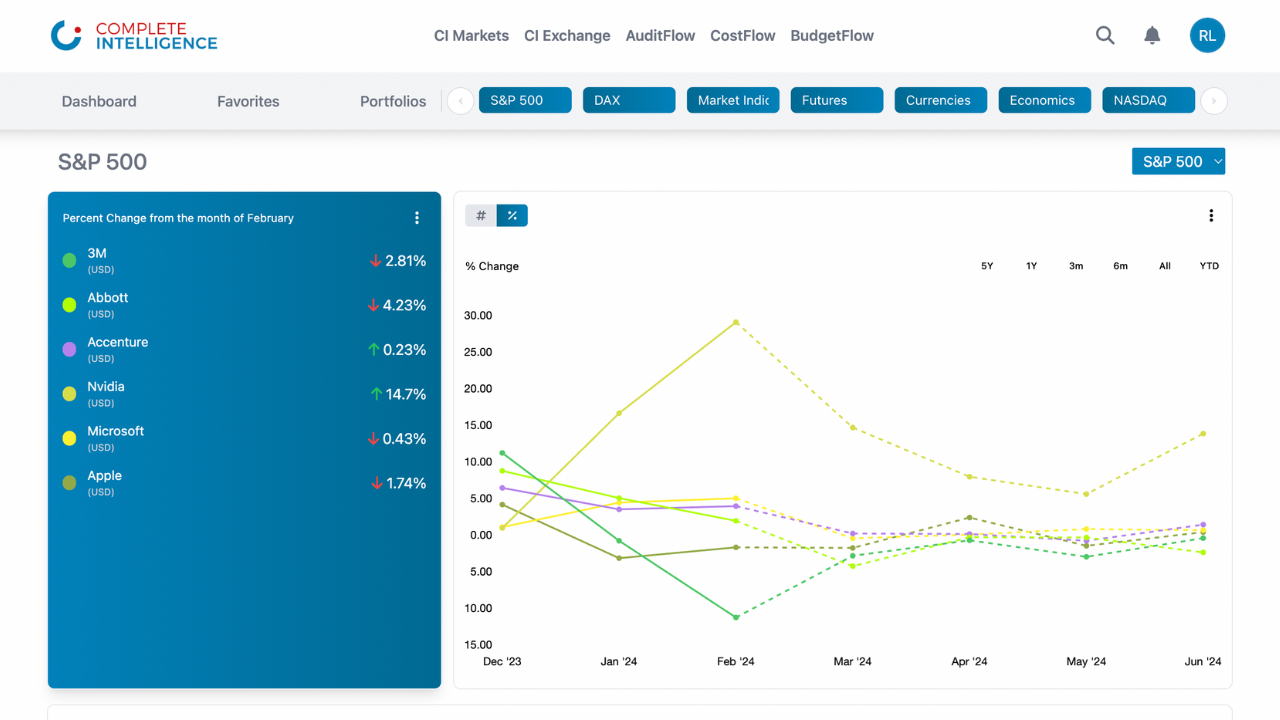This screenshot has width=1280, height=720.
Task: Switch to the Portfolios tab
Action: click(393, 101)
